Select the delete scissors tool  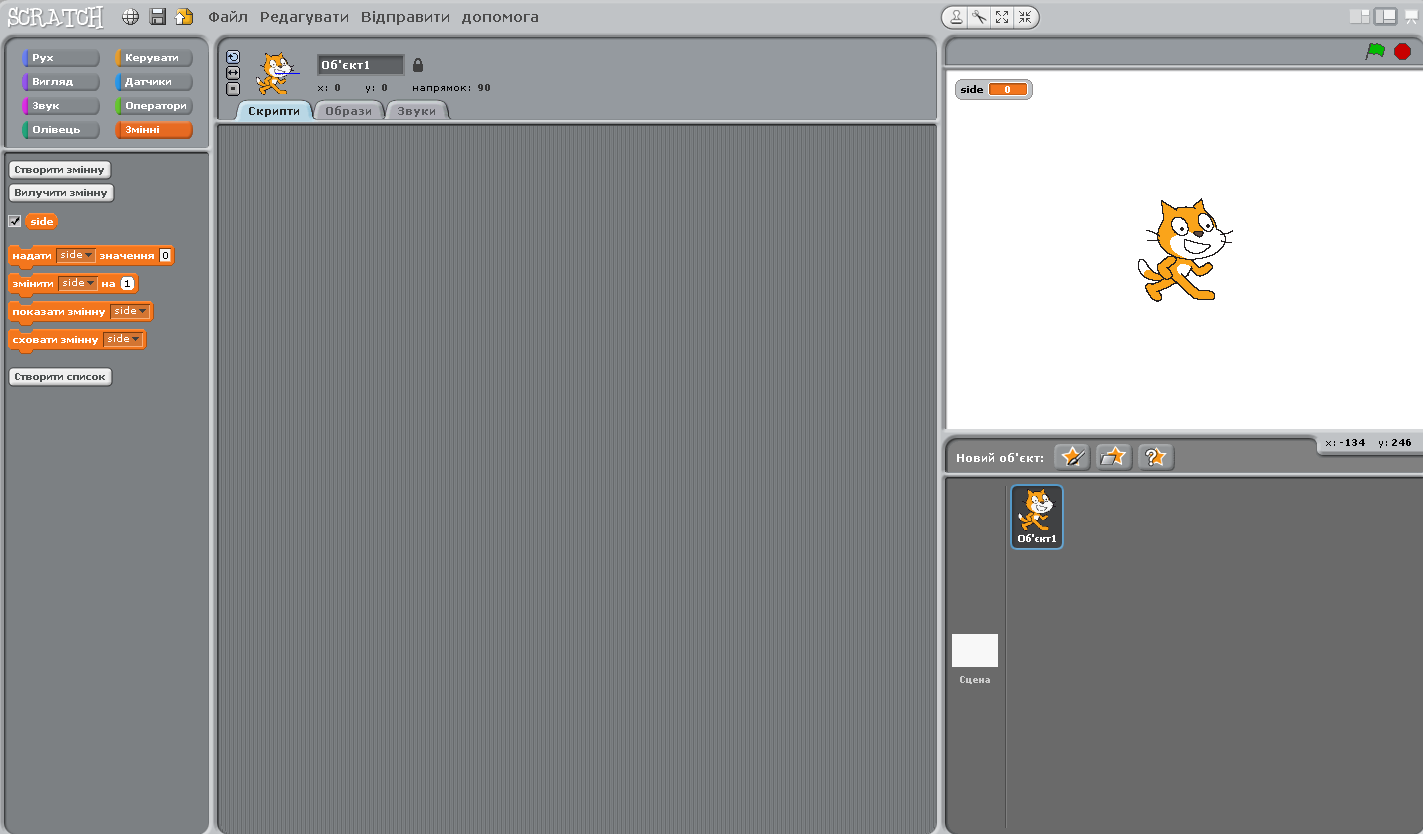pos(979,17)
